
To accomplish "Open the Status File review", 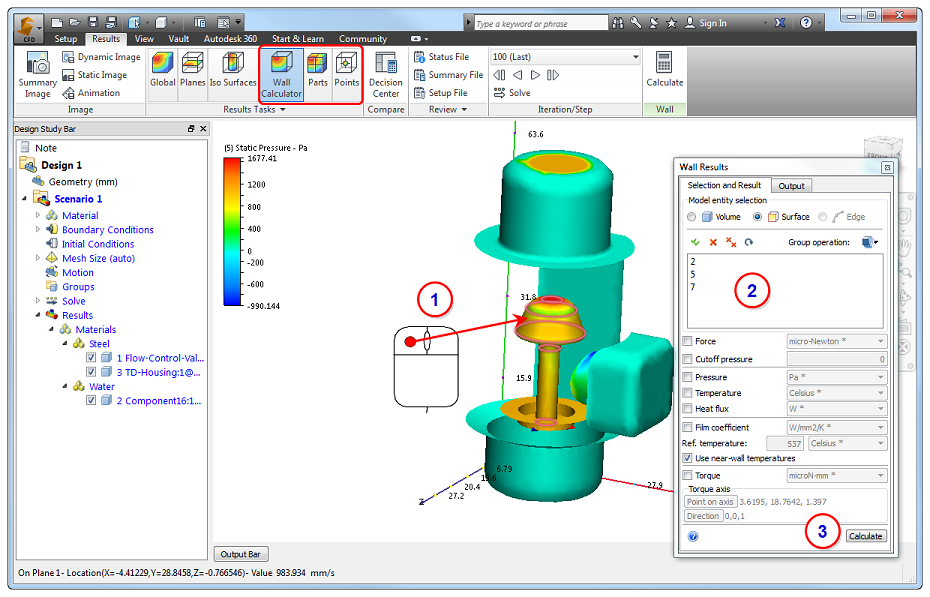I will click(441, 57).
